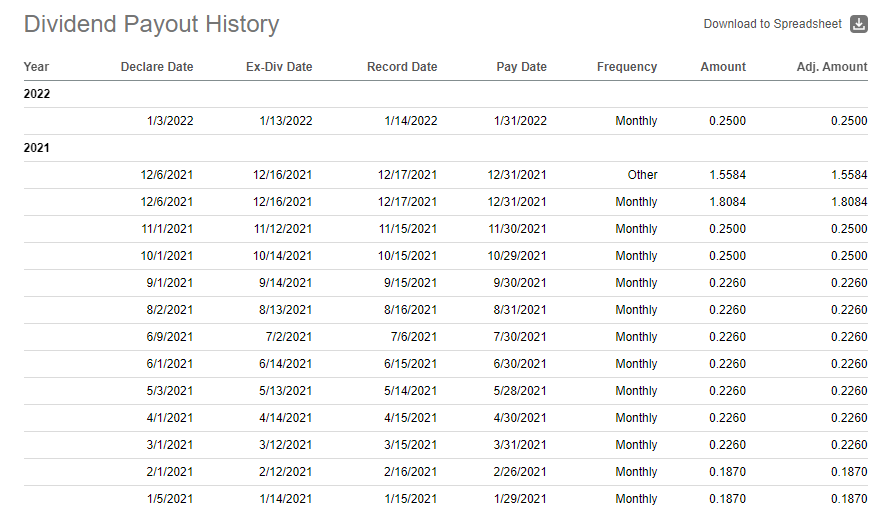This screenshot has height=510, width=885.
Task: Click the Dividend Payout History heading
Action: click(x=151, y=24)
